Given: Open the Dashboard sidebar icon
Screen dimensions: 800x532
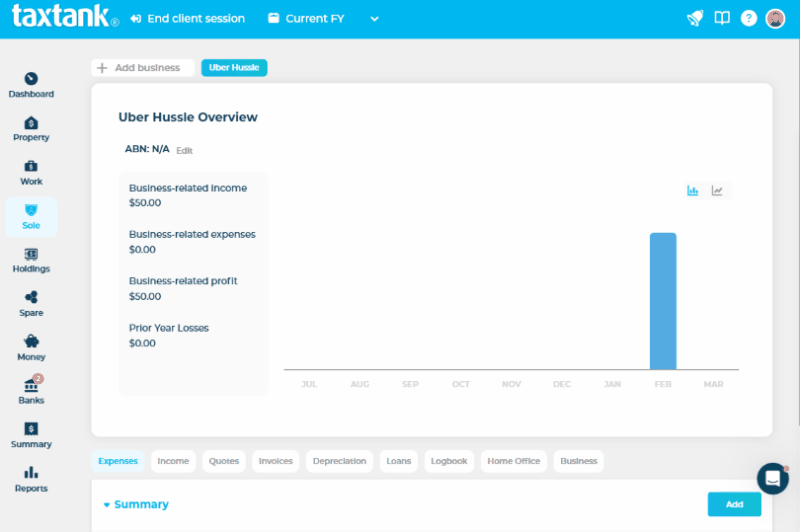Looking at the screenshot, I should pyautogui.click(x=31, y=79).
